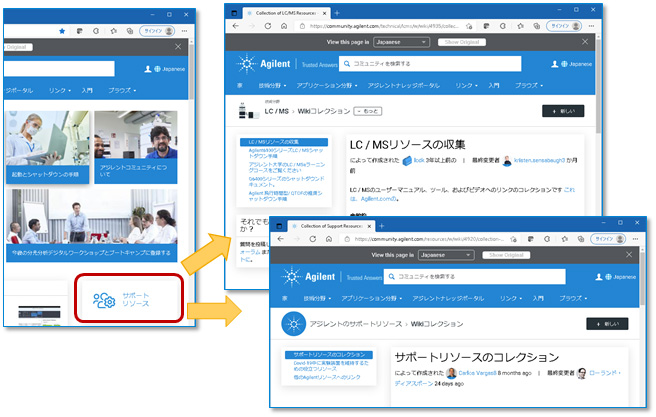The width and height of the screenshot is (656, 417).
Task: Open the Carlos Vargas8 author profile link
Action: 479,372
